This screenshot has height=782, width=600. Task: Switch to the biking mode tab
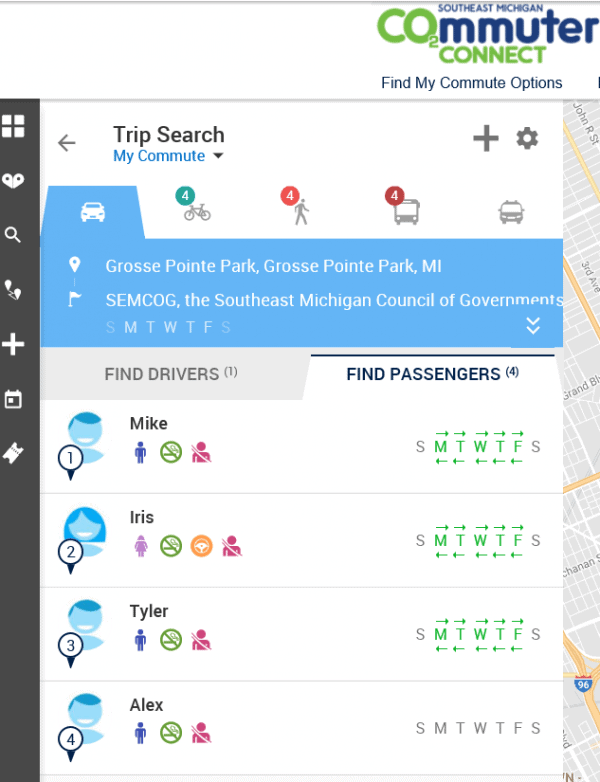coord(196,211)
